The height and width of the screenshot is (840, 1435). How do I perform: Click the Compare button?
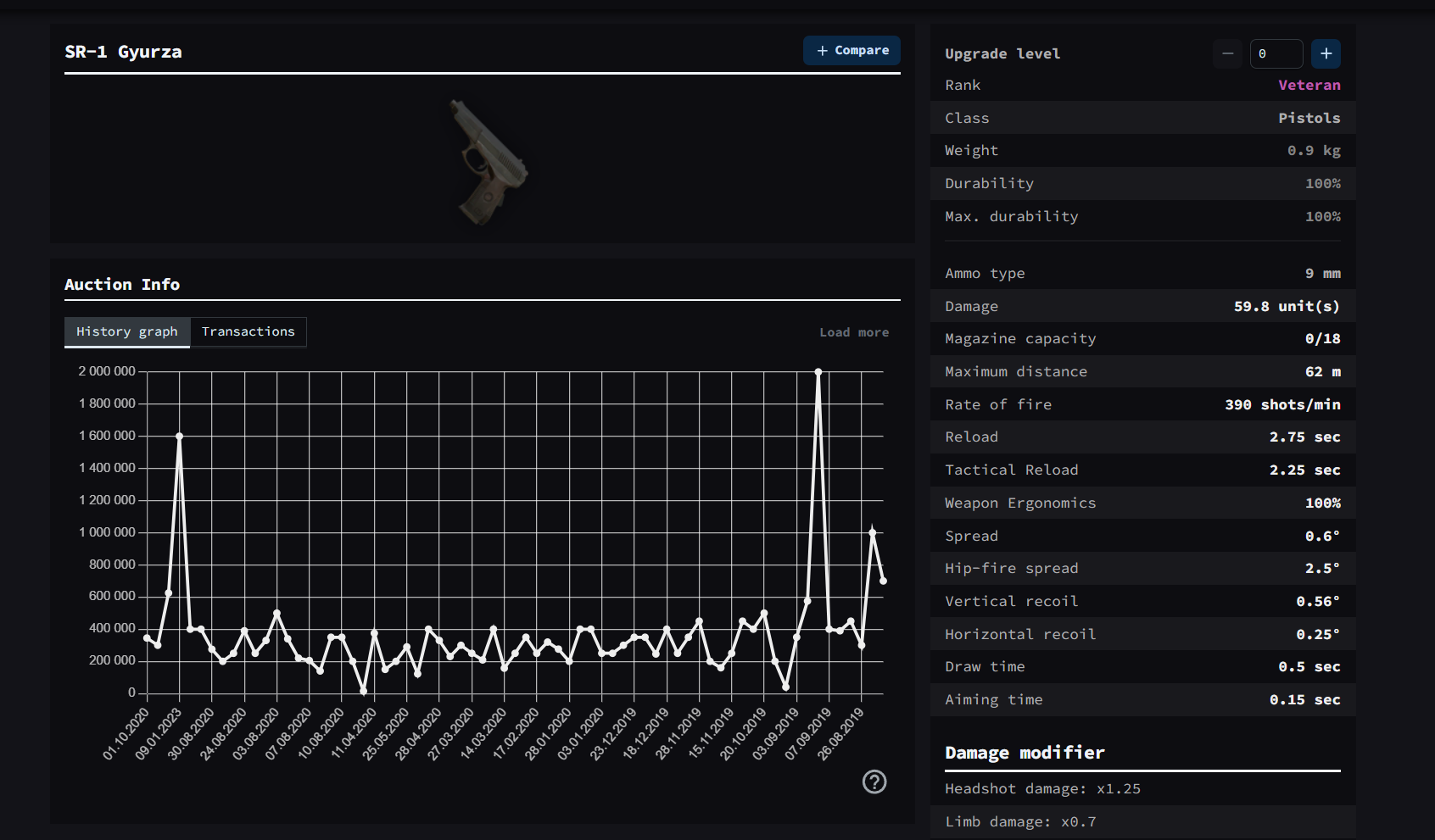tap(852, 51)
